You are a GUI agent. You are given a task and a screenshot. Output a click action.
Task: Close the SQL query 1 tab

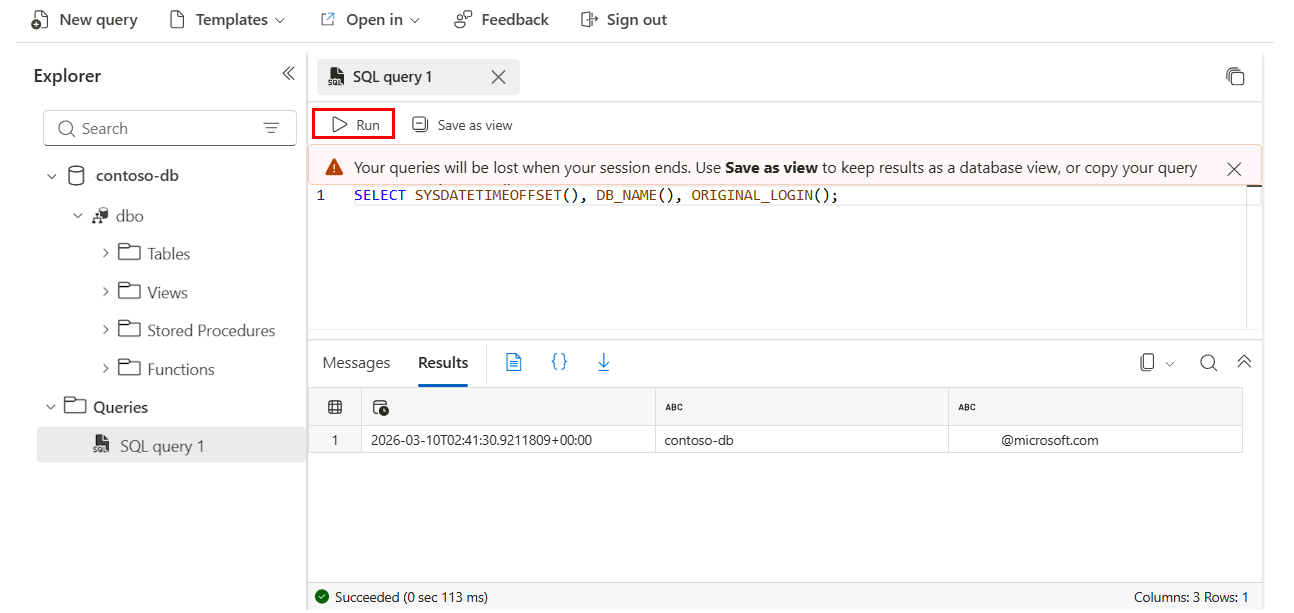[x=498, y=77]
